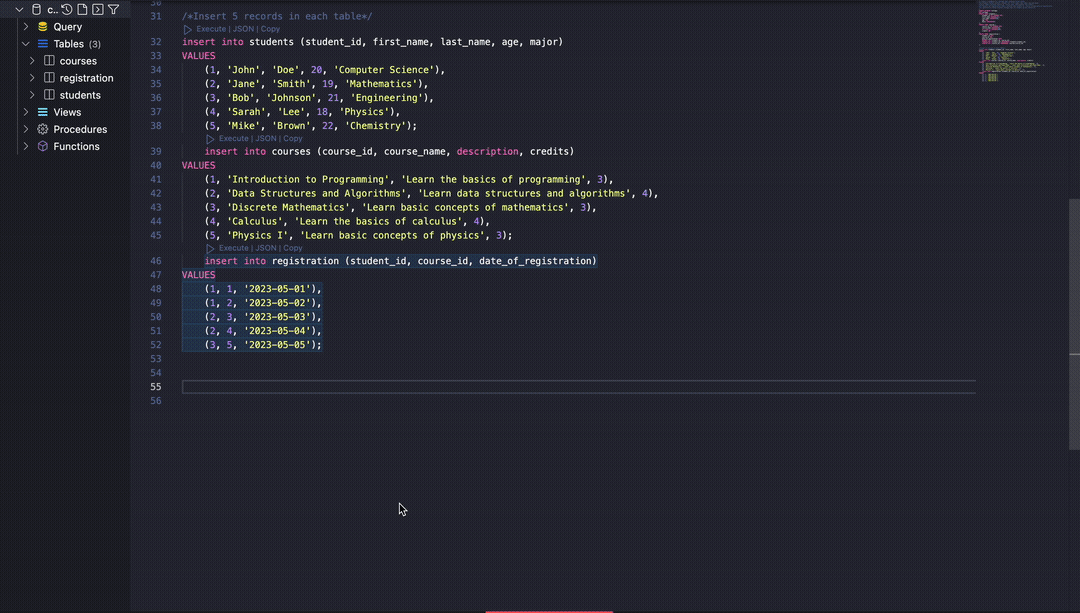Click 'Engineering' string on line 36
Image resolution: width=1080 pixels, height=613 pixels.
(x=386, y=98)
